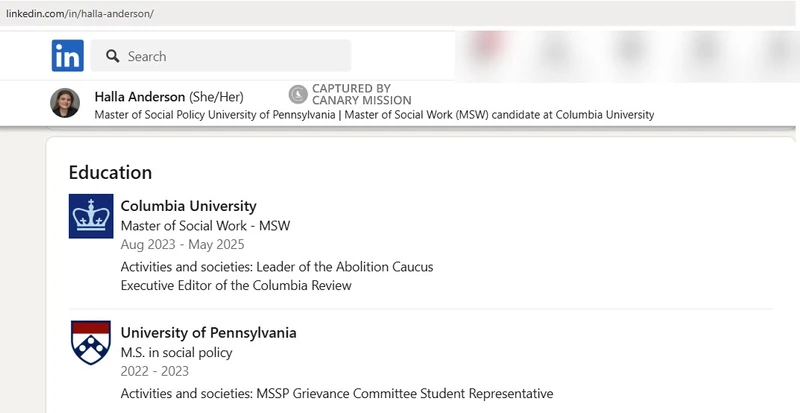Click the M.S. in social policy degree
This screenshot has height=413, width=800.
pyautogui.click(x=177, y=353)
